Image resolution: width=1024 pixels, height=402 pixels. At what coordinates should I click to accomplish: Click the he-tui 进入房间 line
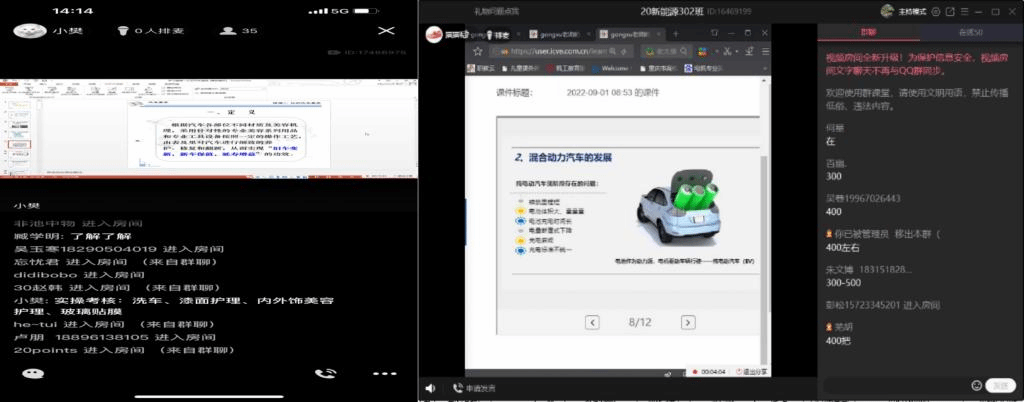[114, 324]
